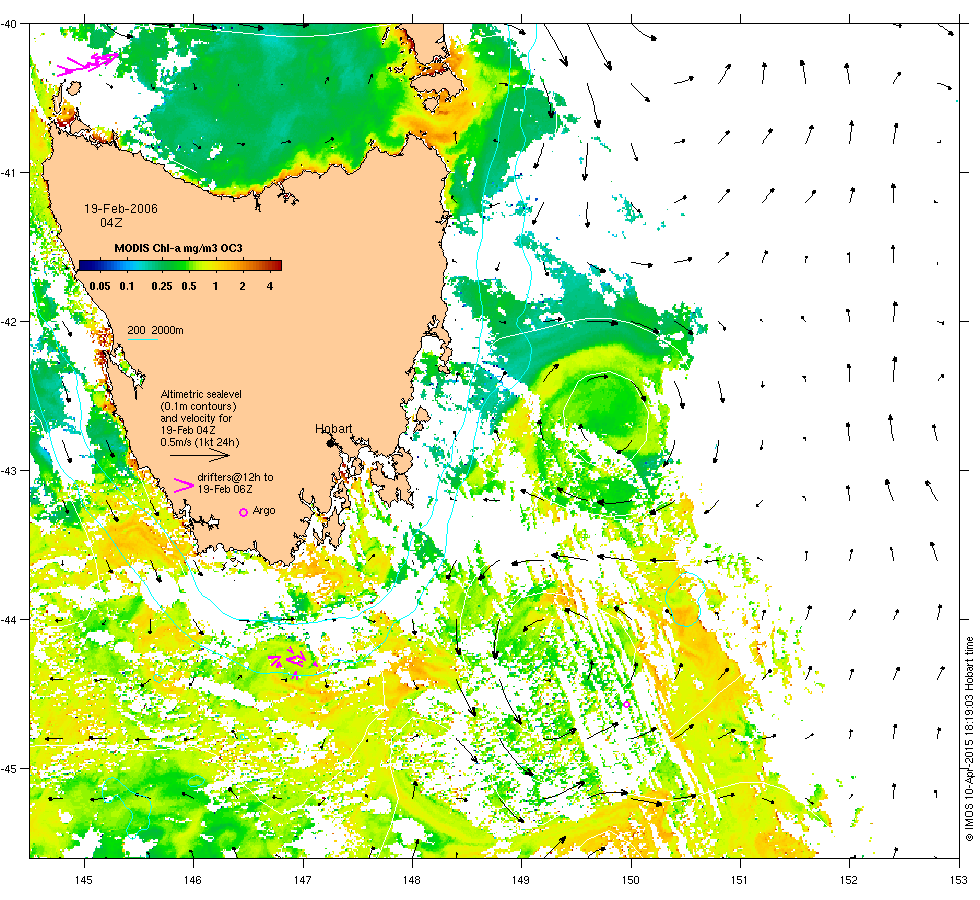Click the '-42' latitude axis label

9,322
